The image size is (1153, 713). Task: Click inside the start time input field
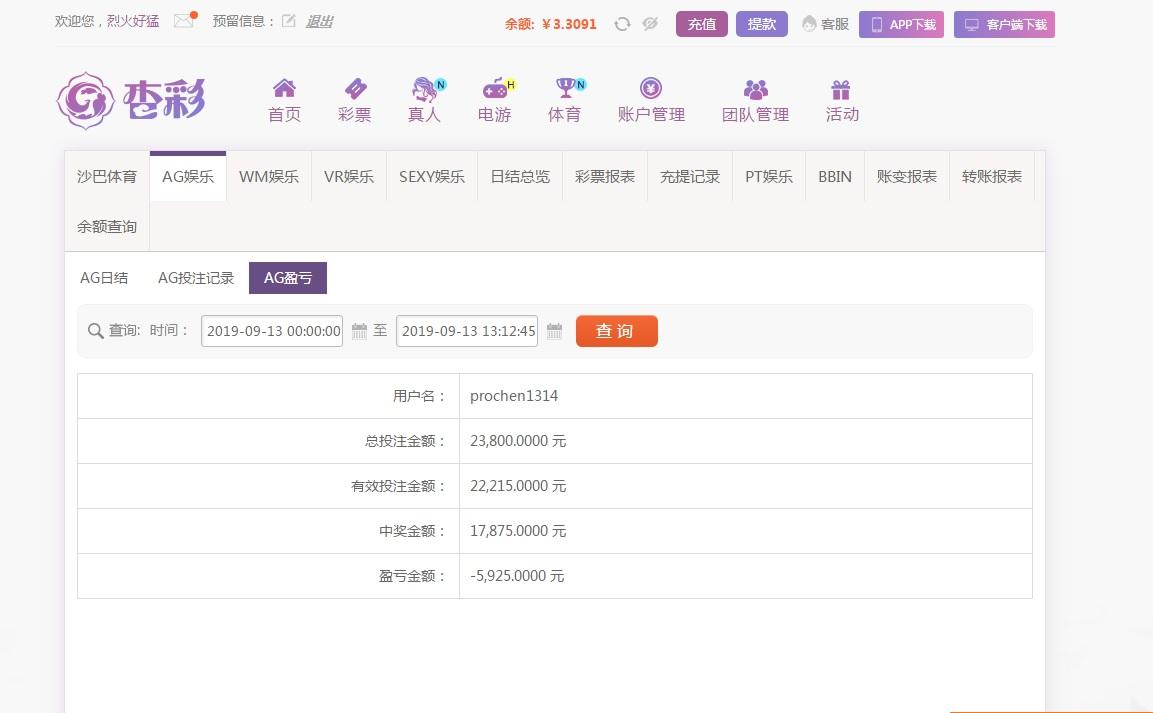270,330
